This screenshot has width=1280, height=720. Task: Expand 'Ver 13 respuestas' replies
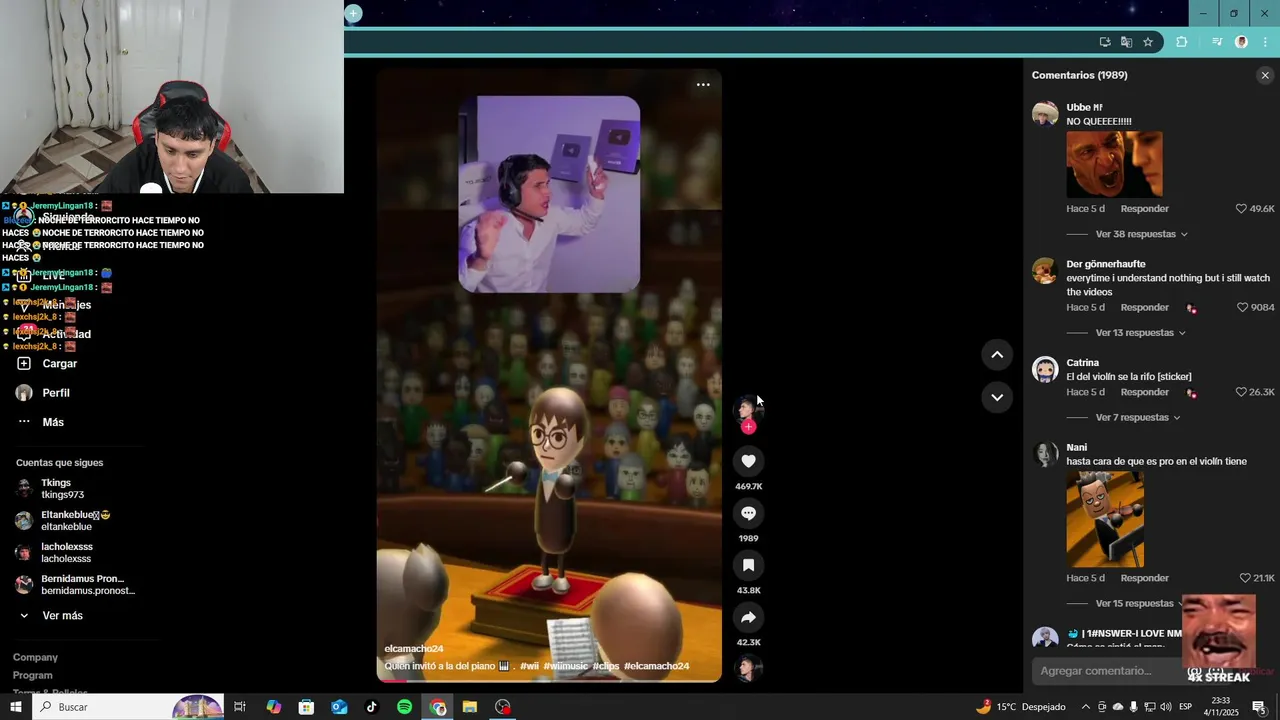(1141, 333)
